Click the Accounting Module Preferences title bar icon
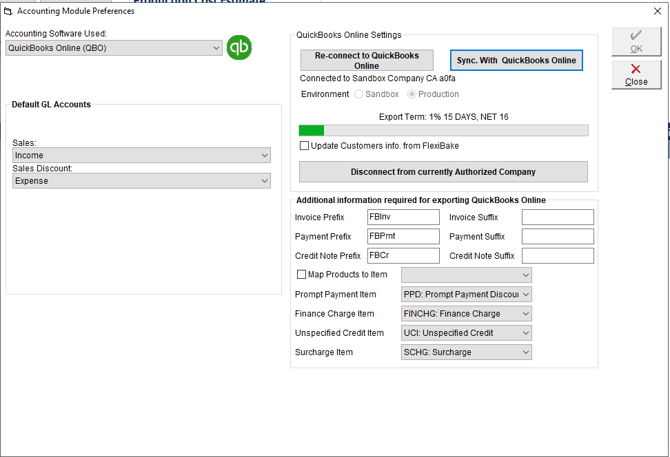The height and width of the screenshot is (457, 670). [x=8, y=11]
